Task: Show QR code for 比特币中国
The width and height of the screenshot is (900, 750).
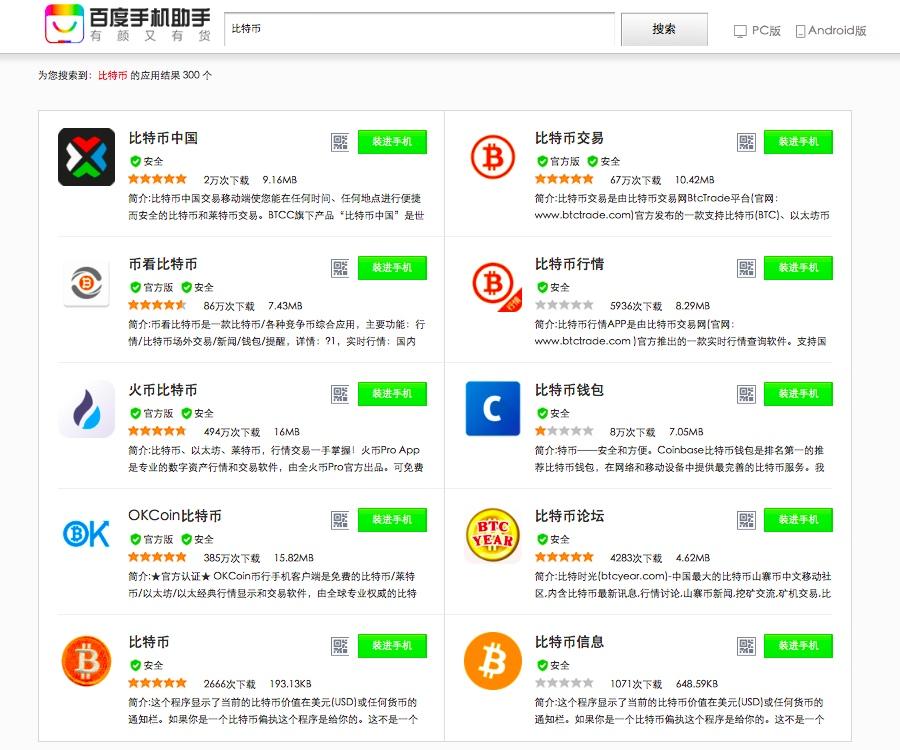Action: (x=340, y=142)
